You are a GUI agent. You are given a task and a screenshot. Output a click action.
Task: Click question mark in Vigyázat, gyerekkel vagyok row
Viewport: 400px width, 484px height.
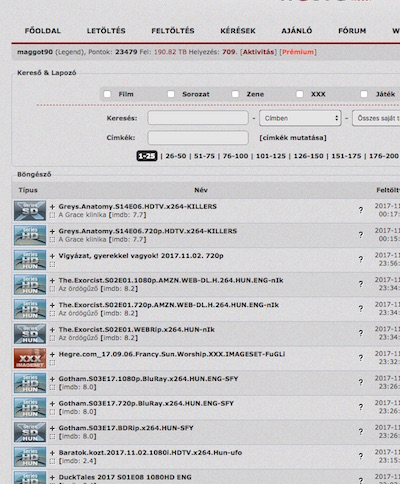click(x=361, y=259)
